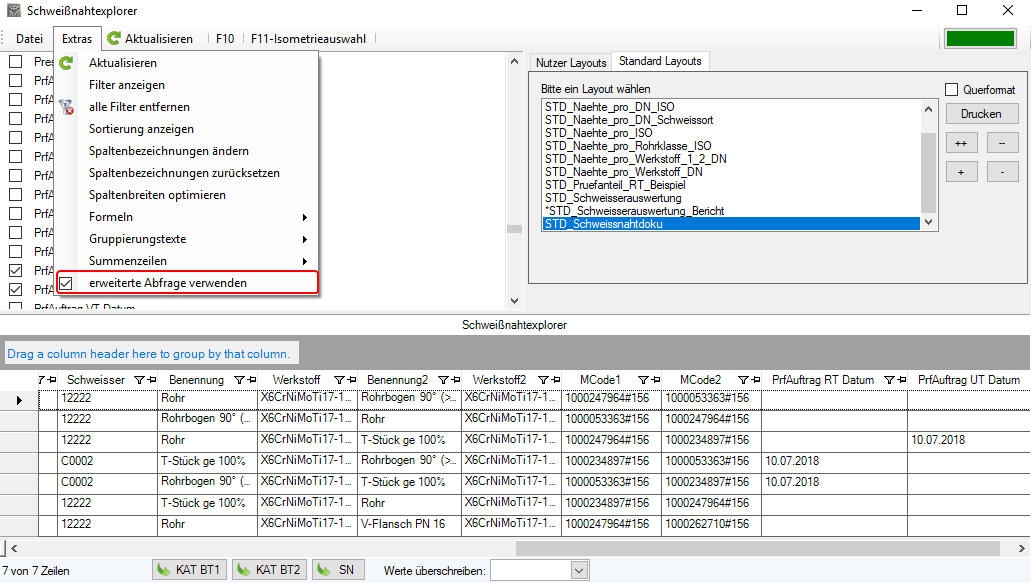Select STD_Pruefanteil_RT_Beispiel in the layout list
This screenshot has width=1031, height=583.
coord(615,185)
